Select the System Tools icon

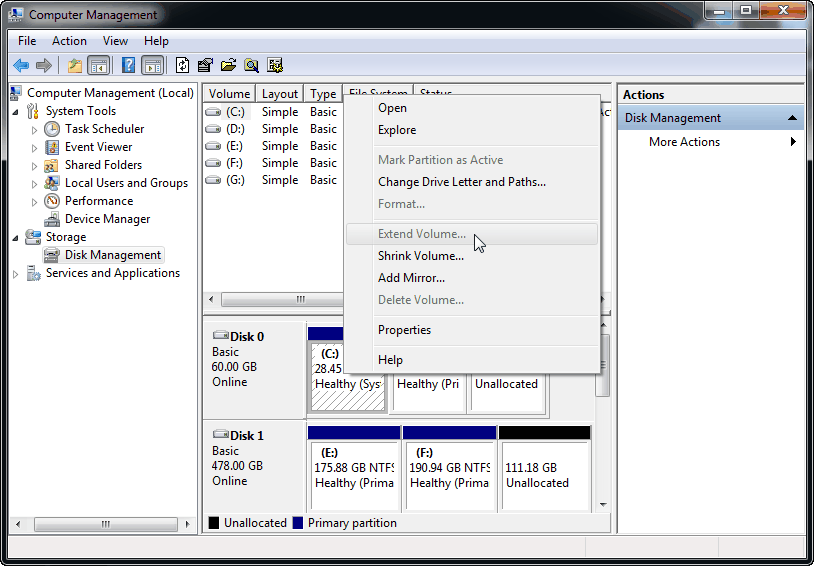[33, 111]
